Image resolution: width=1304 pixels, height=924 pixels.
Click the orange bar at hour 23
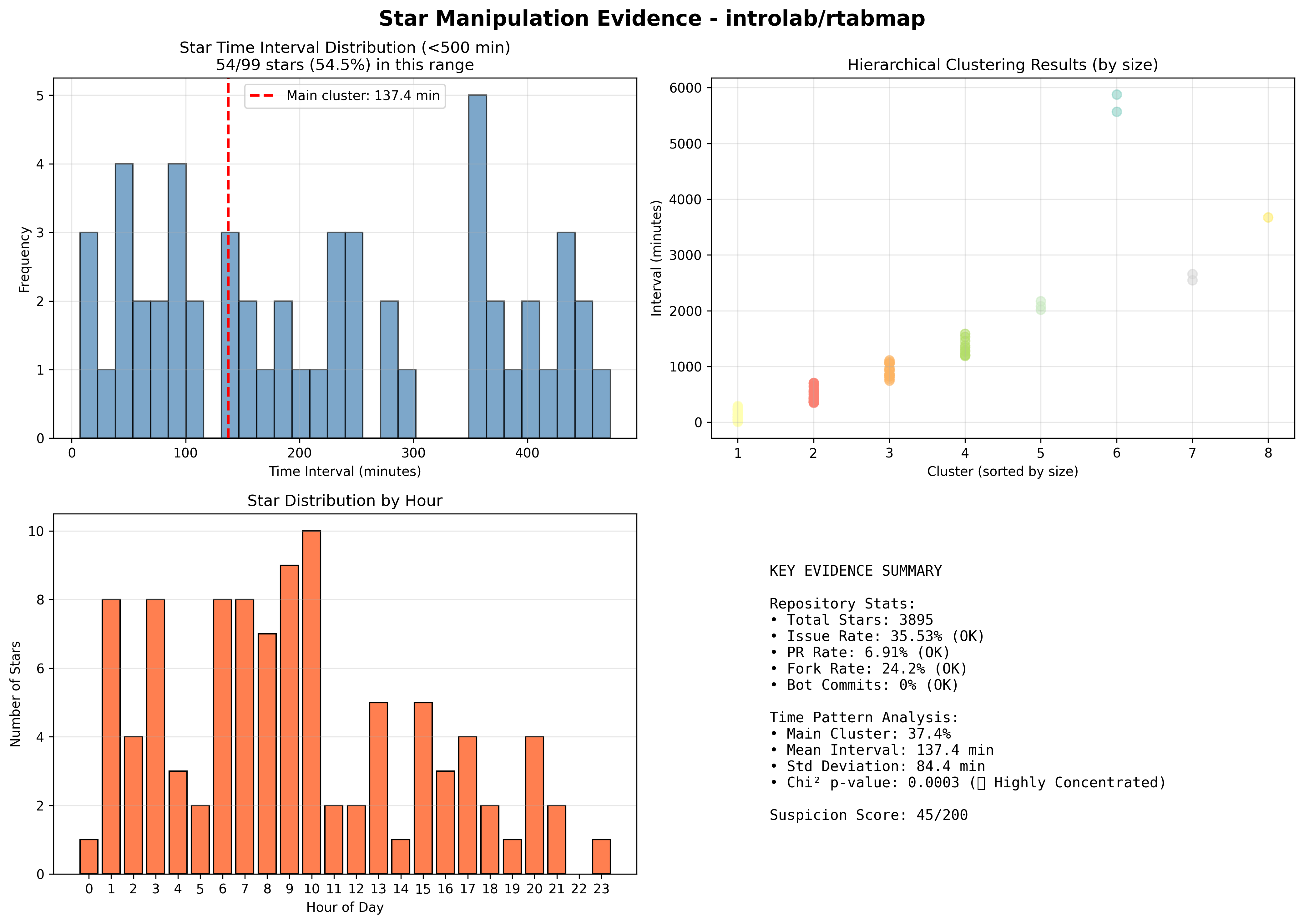(x=601, y=857)
